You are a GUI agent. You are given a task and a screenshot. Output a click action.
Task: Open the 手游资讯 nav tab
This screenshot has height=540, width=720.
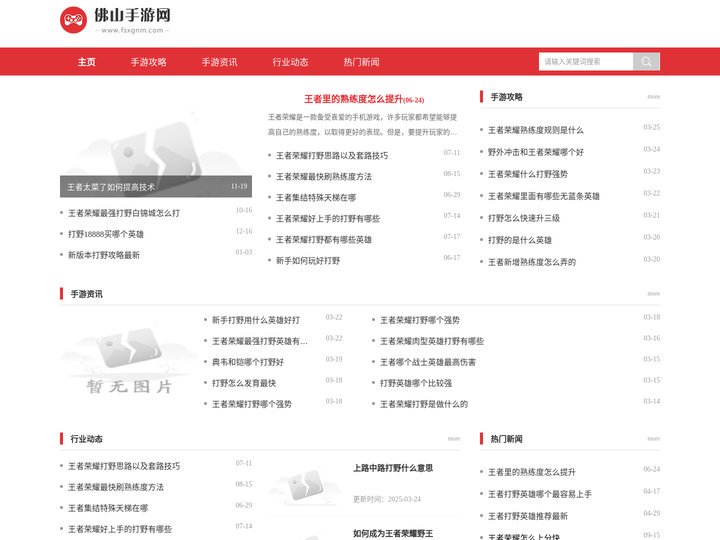coord(219,62)
